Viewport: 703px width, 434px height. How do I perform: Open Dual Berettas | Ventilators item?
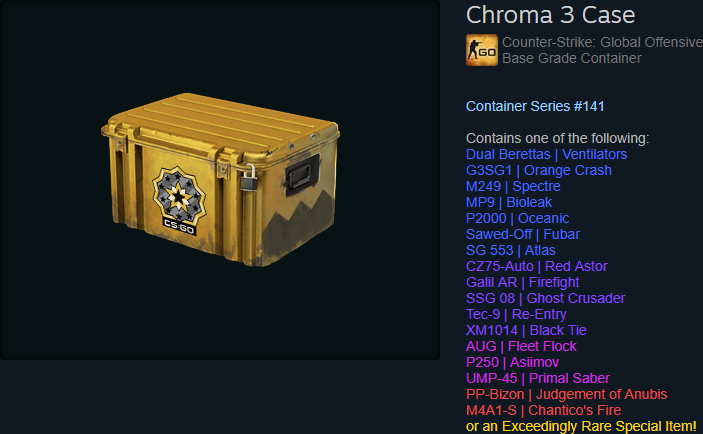[546, 154]
